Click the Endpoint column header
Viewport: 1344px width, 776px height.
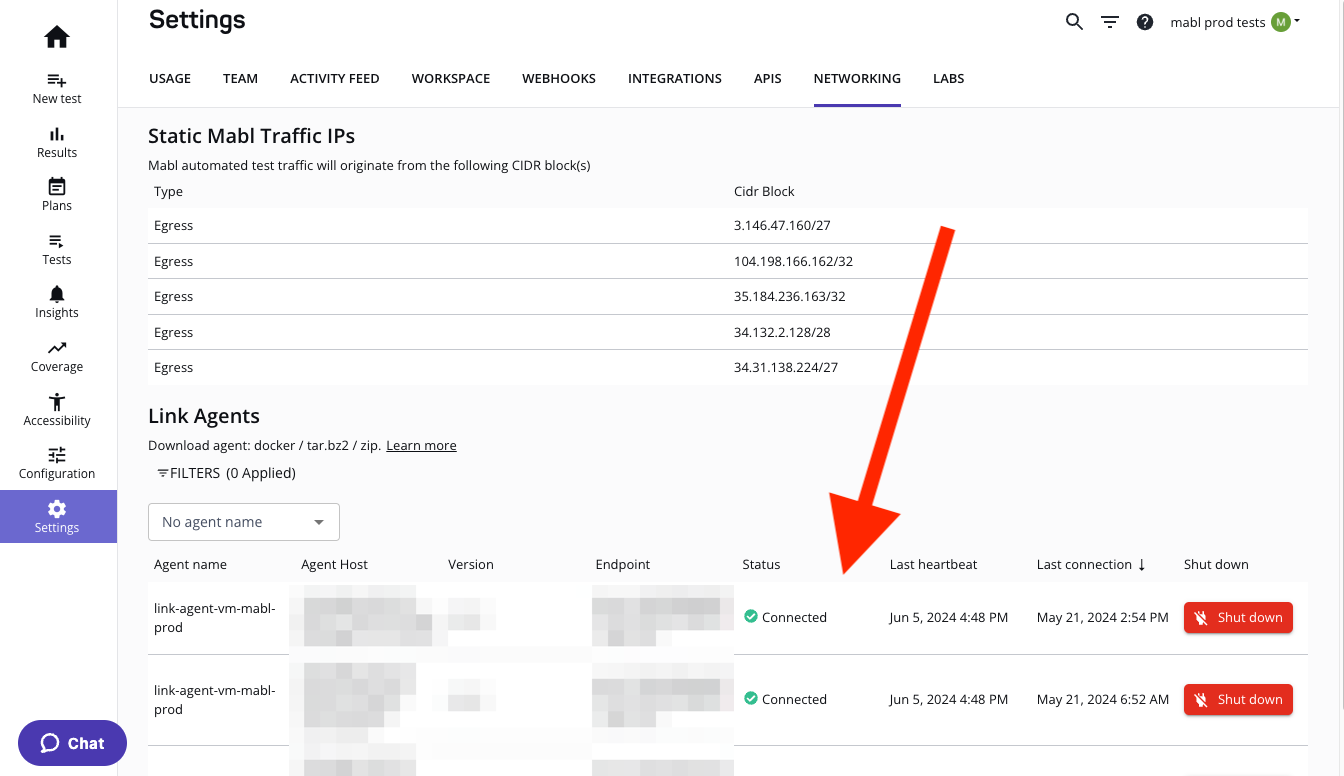click(622, 564)
